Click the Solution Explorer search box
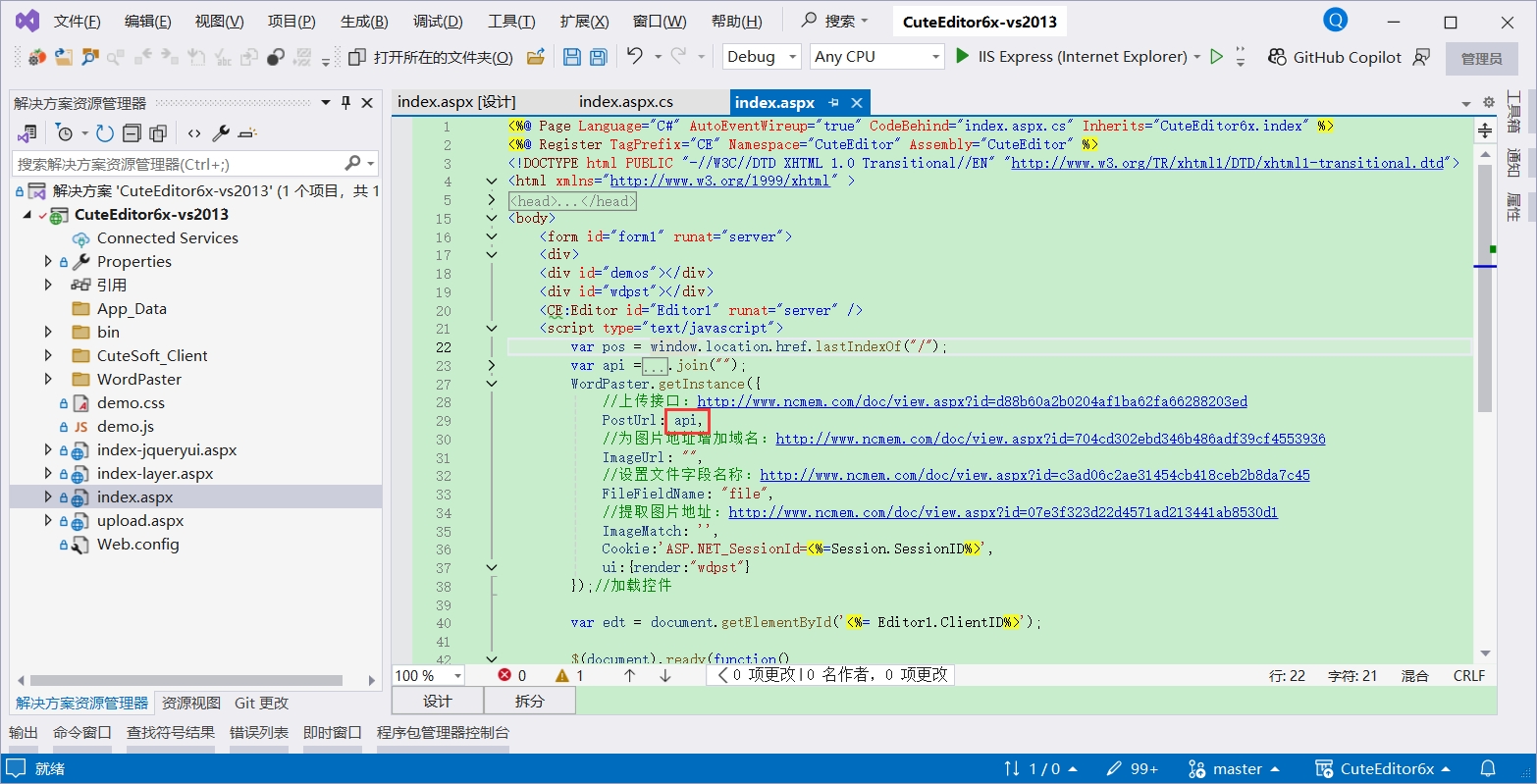Image resolution: width=1537 pixels, height=784 pixels. pyautogui.click(x=177, y=164)
